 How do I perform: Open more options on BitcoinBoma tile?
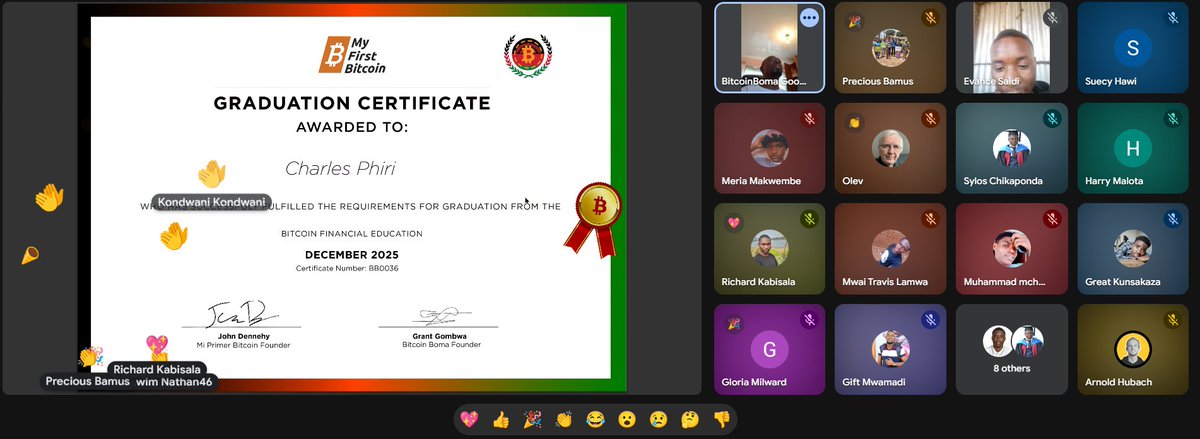click(x=809, y=18)
